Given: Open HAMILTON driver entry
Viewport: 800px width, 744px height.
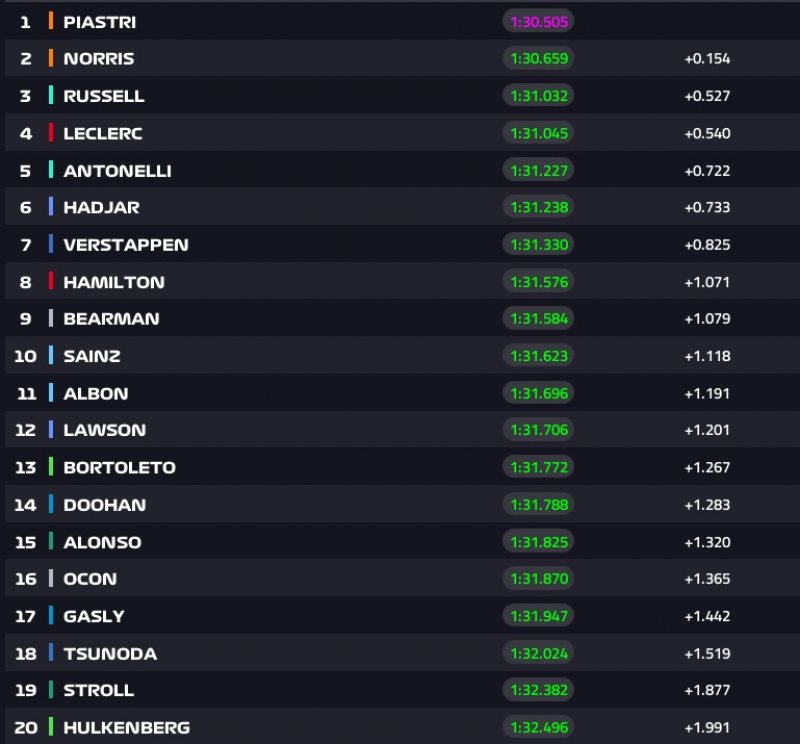Looking at the screenshot, I should [113, 282].
